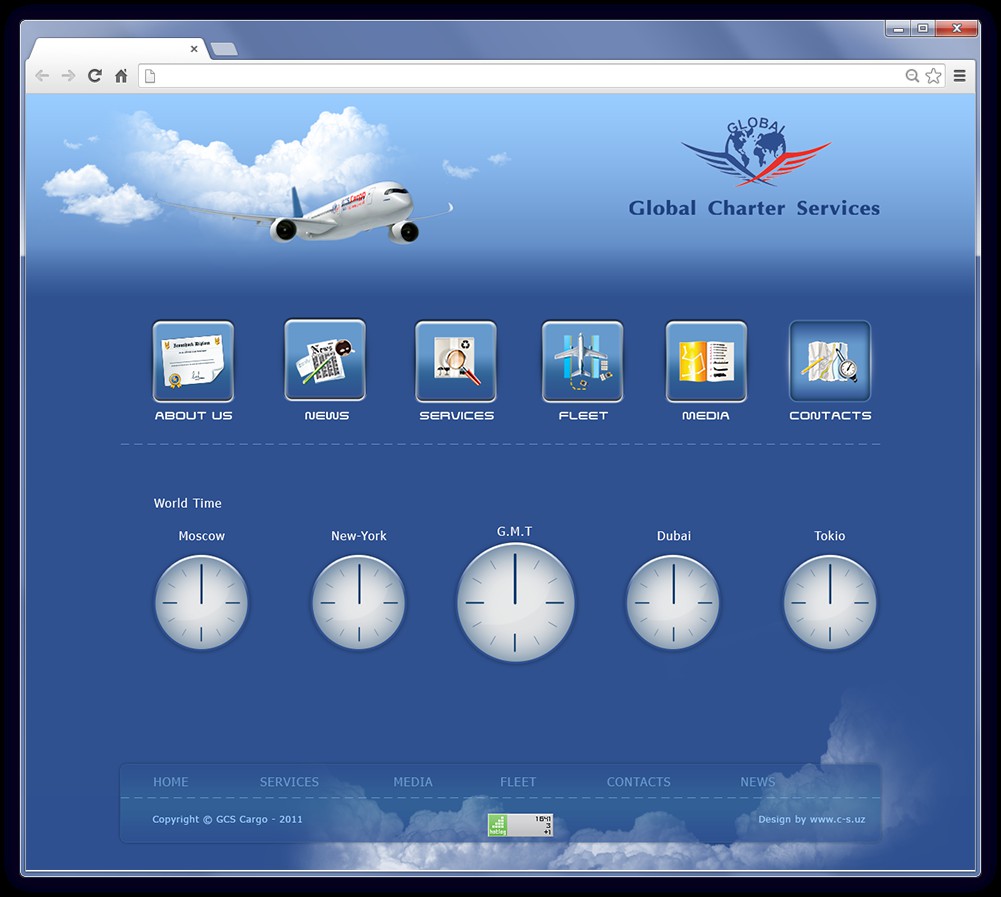Screen dimensions: 1001x897
Task: Click the CONTACTS label under icon
Action: click(x=830, y=416)
